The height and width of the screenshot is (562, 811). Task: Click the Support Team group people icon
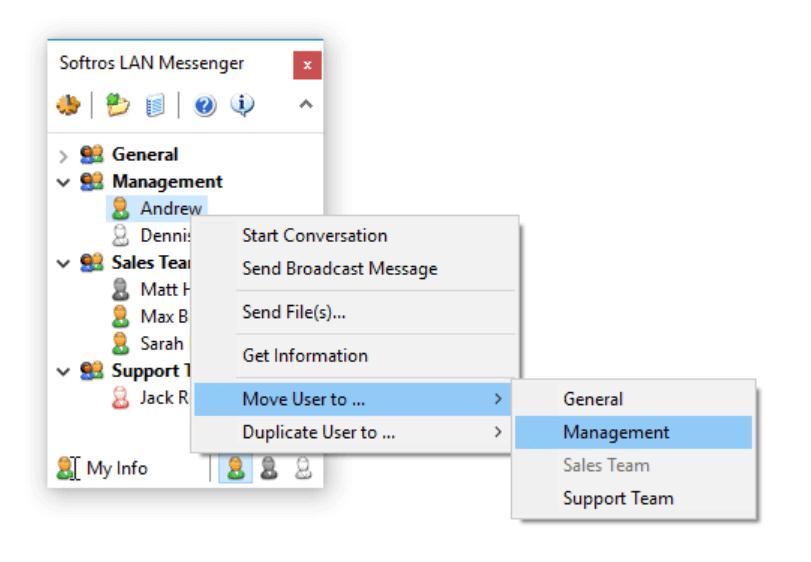coord(92,371)
